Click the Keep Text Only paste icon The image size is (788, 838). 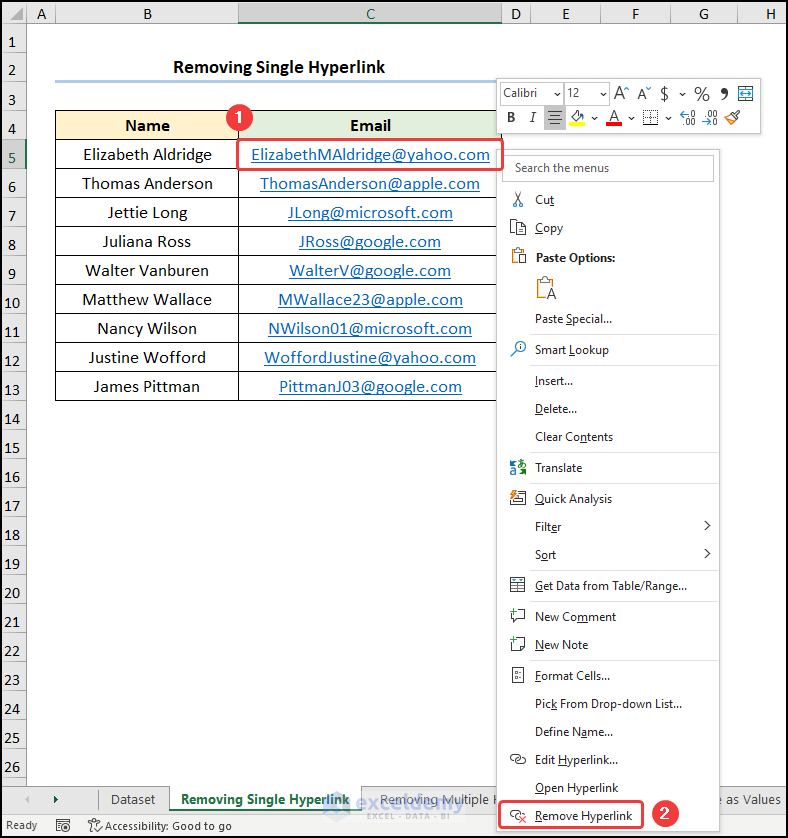pos(546,288)
